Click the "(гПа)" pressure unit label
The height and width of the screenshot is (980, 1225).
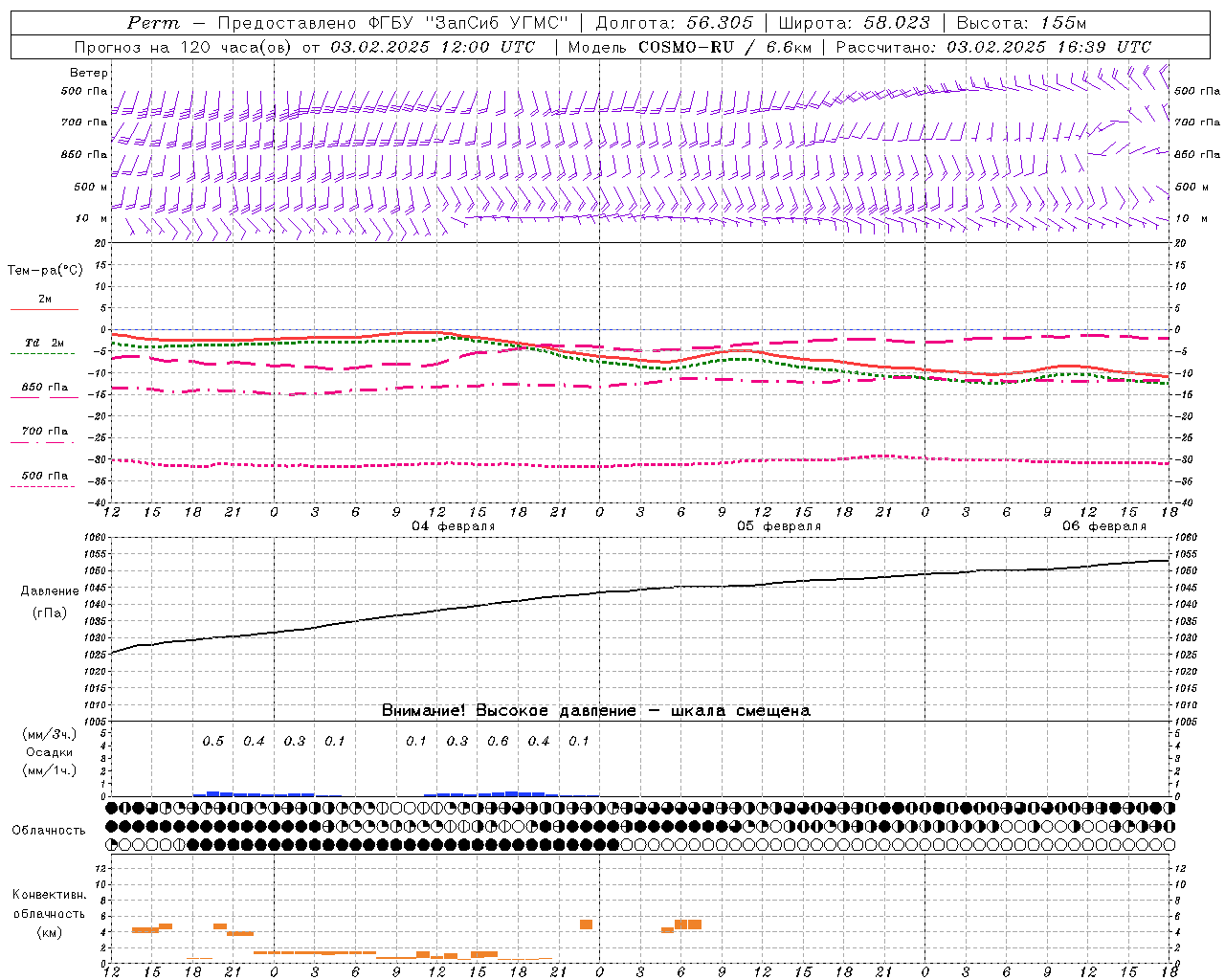[x=50, y=613]
